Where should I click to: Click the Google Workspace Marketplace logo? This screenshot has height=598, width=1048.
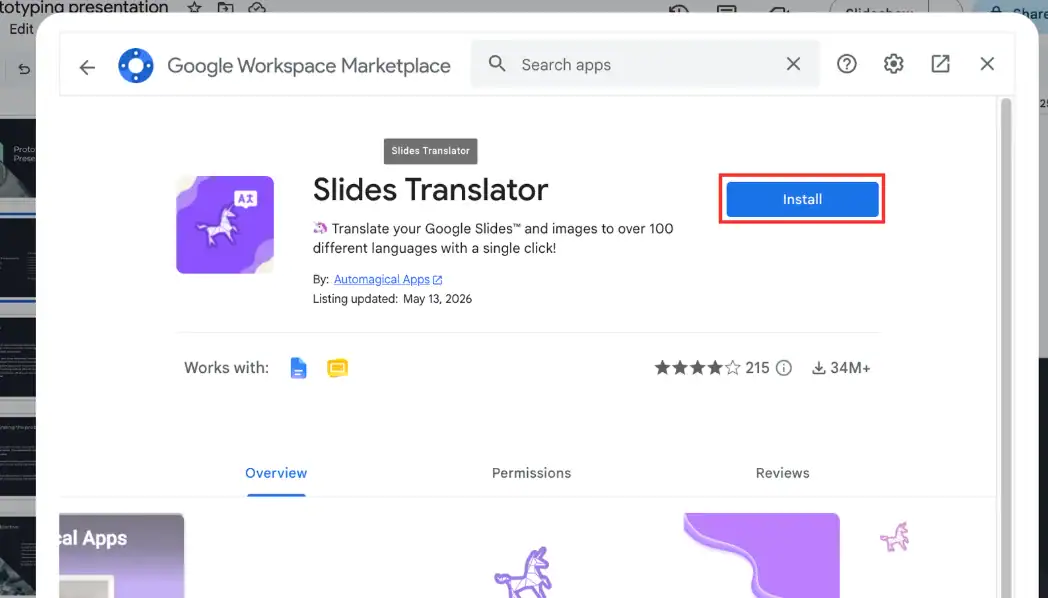point(136,65)
